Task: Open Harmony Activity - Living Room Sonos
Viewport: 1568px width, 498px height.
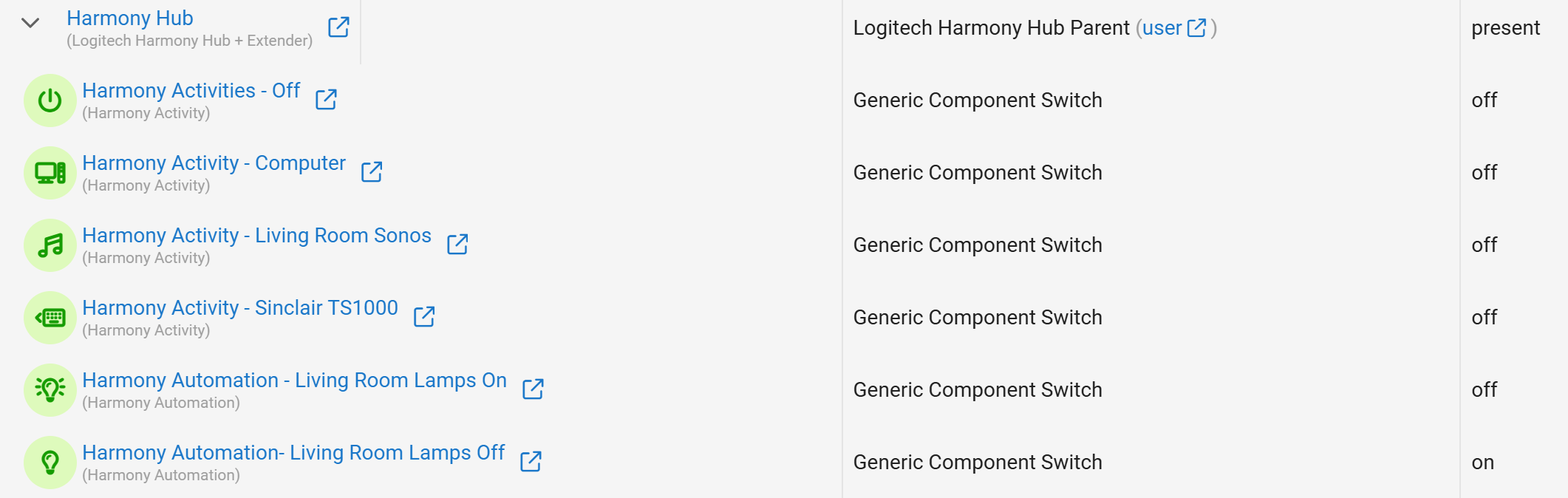Action: (256, 236)
